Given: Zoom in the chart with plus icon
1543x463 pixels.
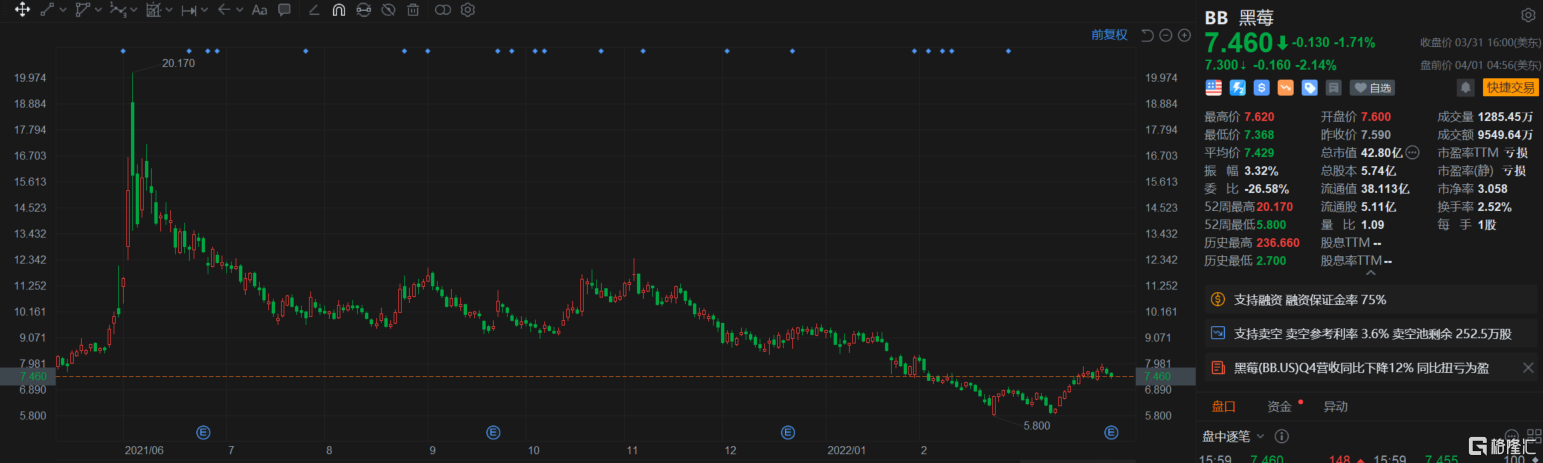Looking at the screenshot, I should click(x=1184, y=35).
